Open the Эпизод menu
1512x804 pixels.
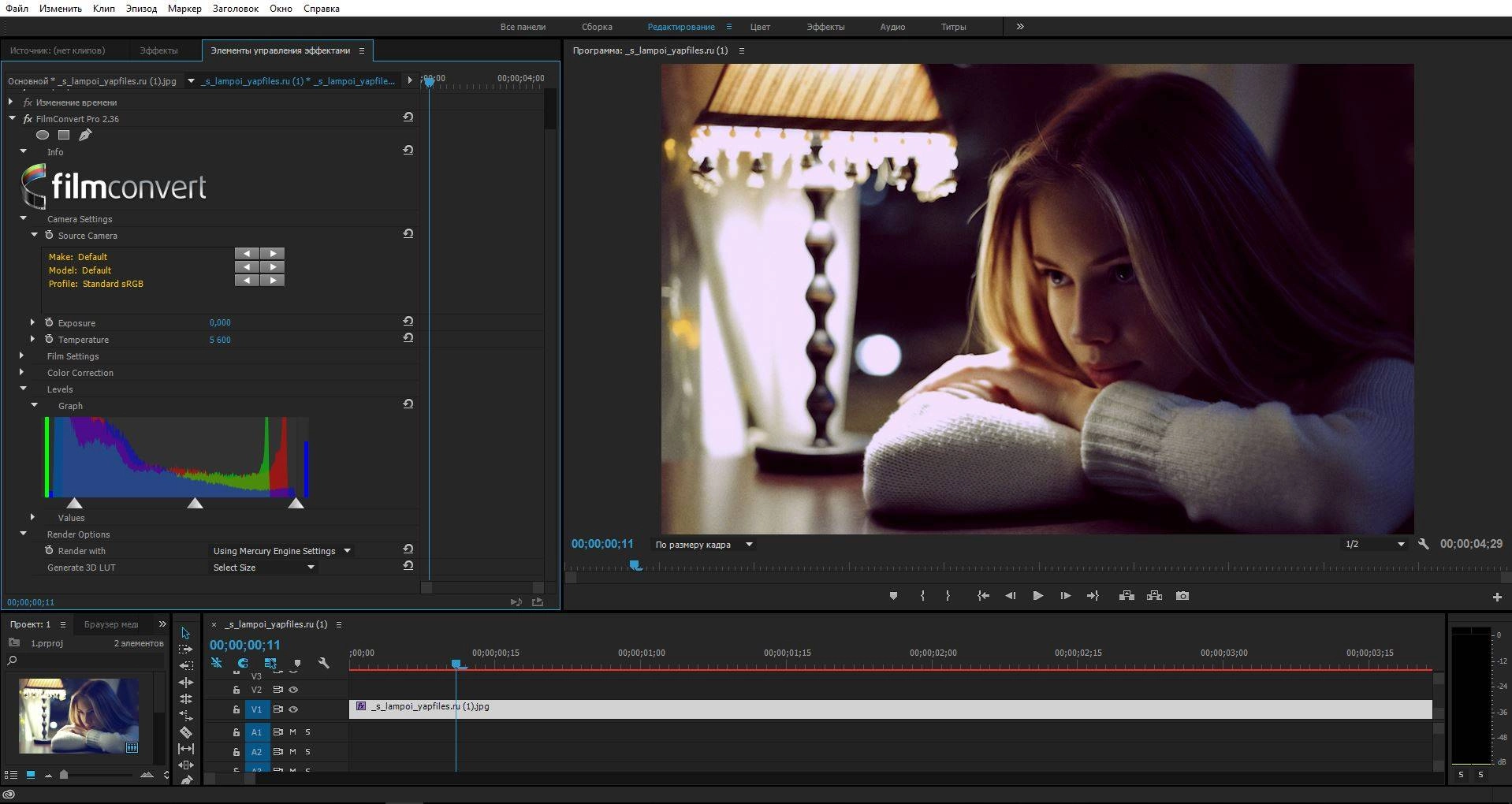coord(141,8)
